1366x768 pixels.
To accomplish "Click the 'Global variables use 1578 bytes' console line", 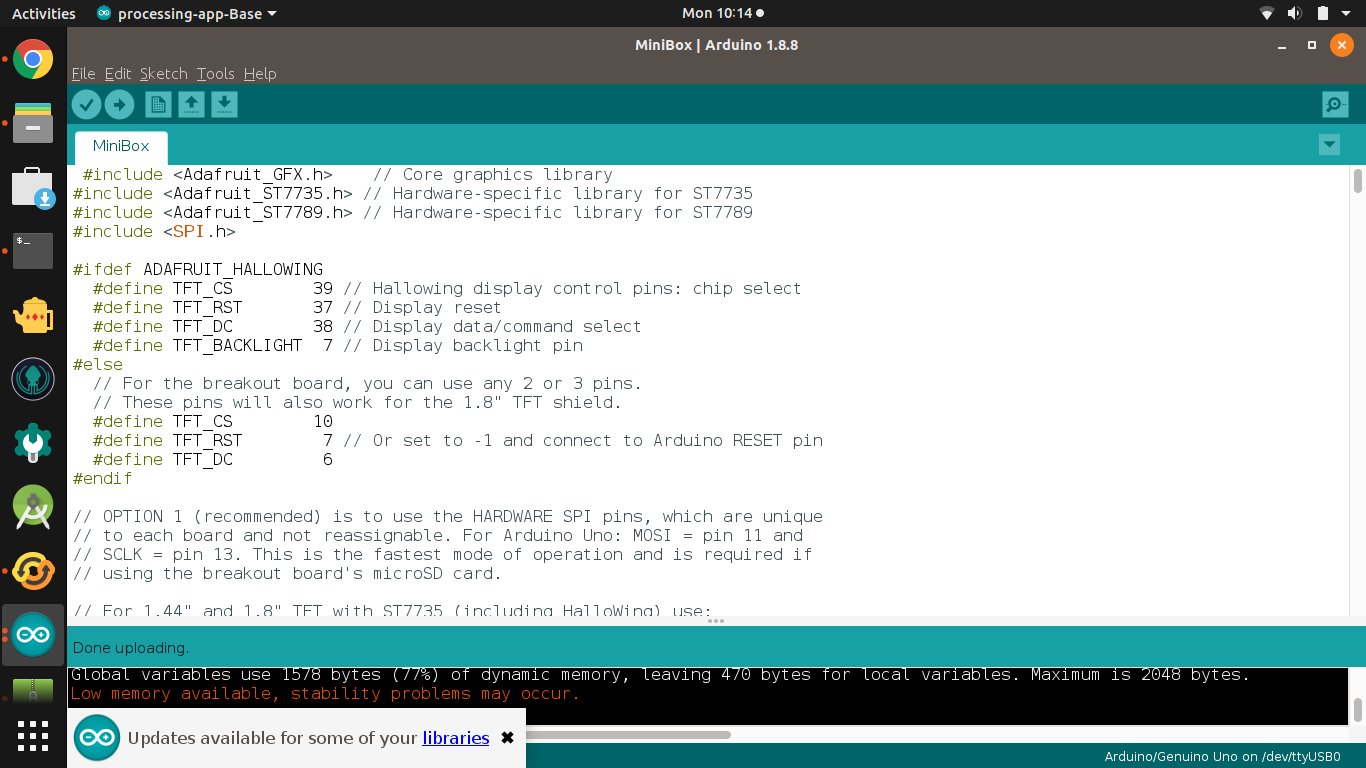I will 660,674.
